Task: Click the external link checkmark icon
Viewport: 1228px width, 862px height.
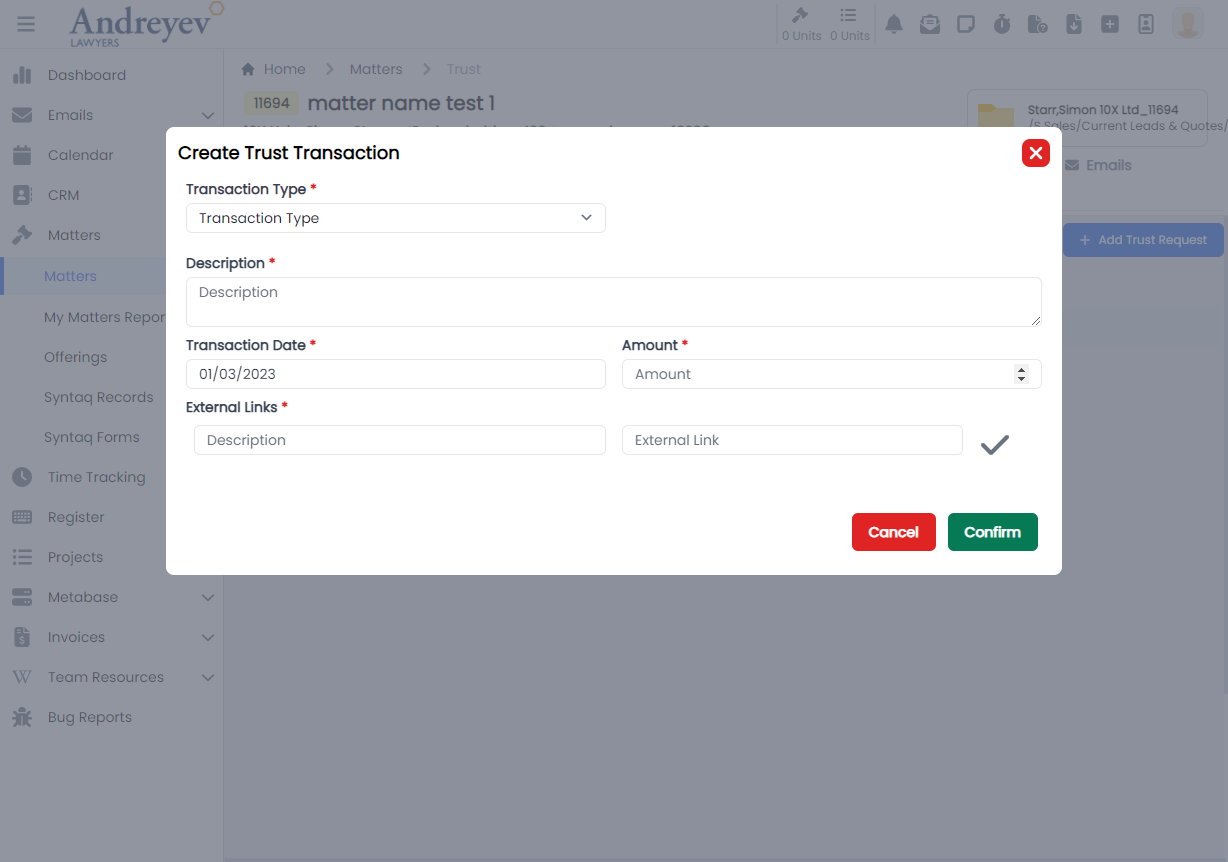Action: [x=994, y=445]
